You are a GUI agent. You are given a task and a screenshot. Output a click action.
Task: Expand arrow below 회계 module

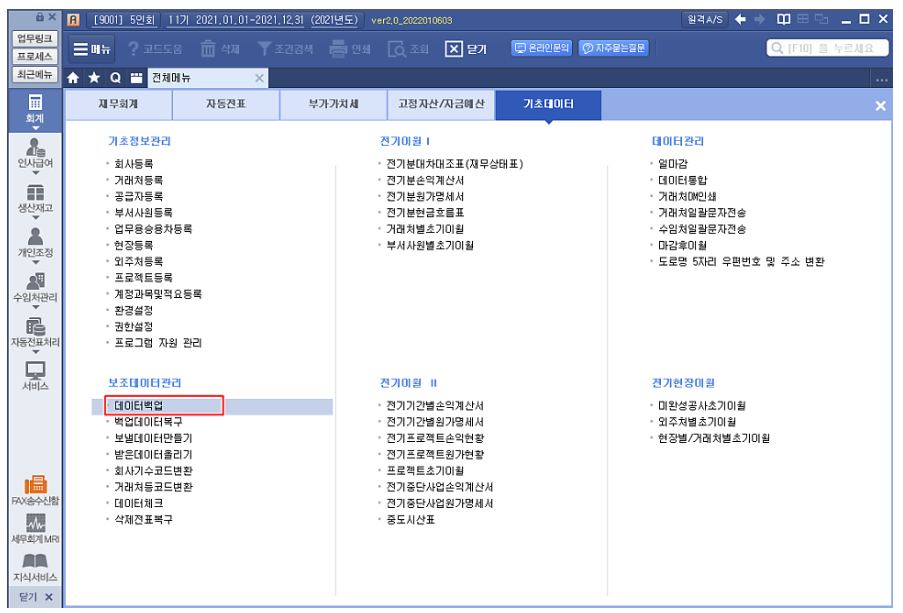coord(35,128)
